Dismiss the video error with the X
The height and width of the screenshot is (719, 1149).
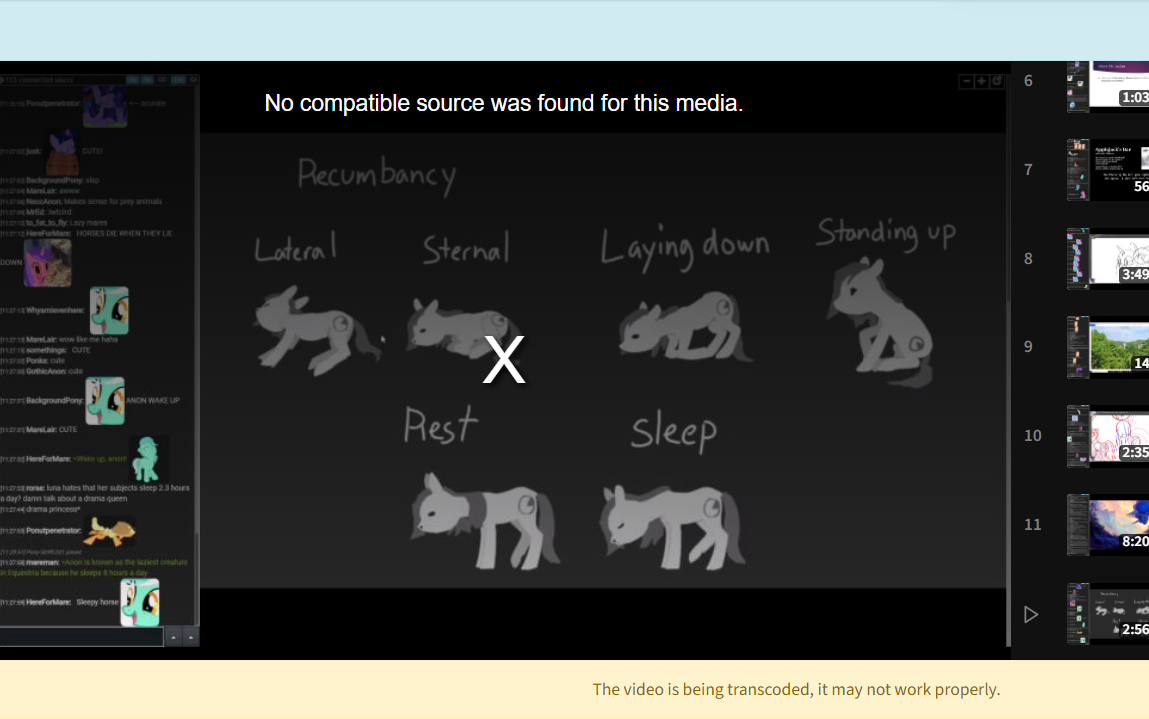click(x=503, y=360)
